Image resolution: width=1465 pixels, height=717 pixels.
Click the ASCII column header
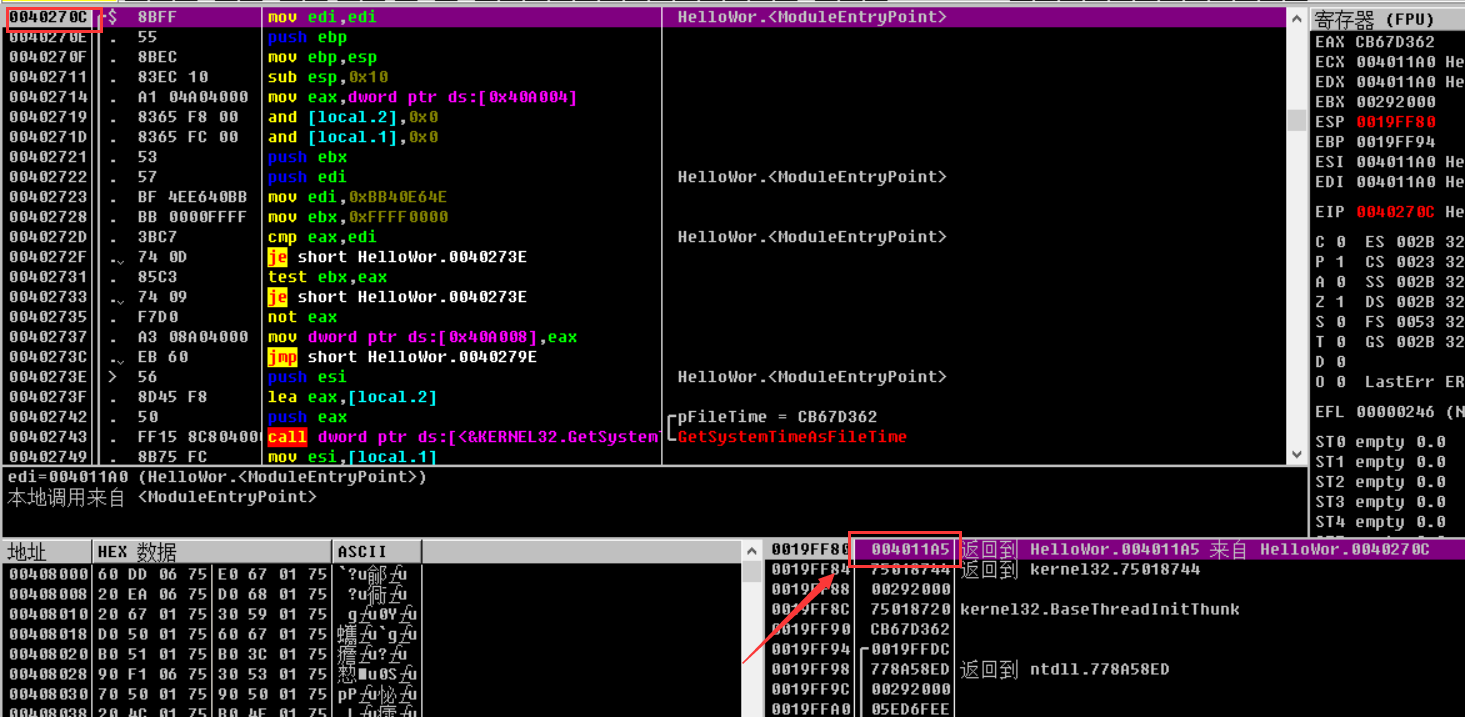tap(377, 551)
